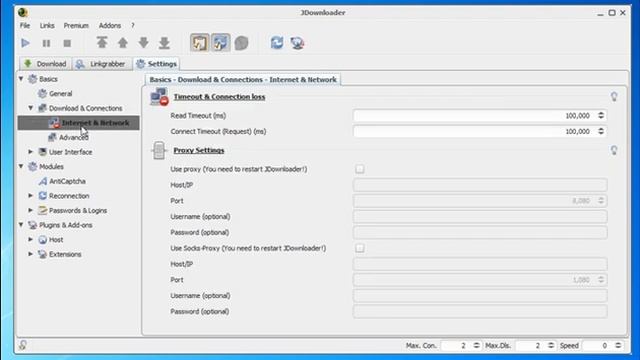This screenshot has height=360, width=640.
Task: Switch to the Linkgrabber tab
Action: pos(102,64)
